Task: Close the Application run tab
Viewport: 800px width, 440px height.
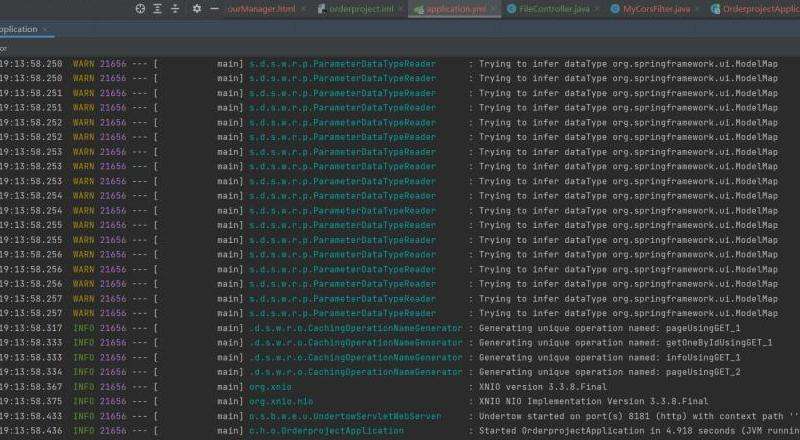Action: (45, 30)
